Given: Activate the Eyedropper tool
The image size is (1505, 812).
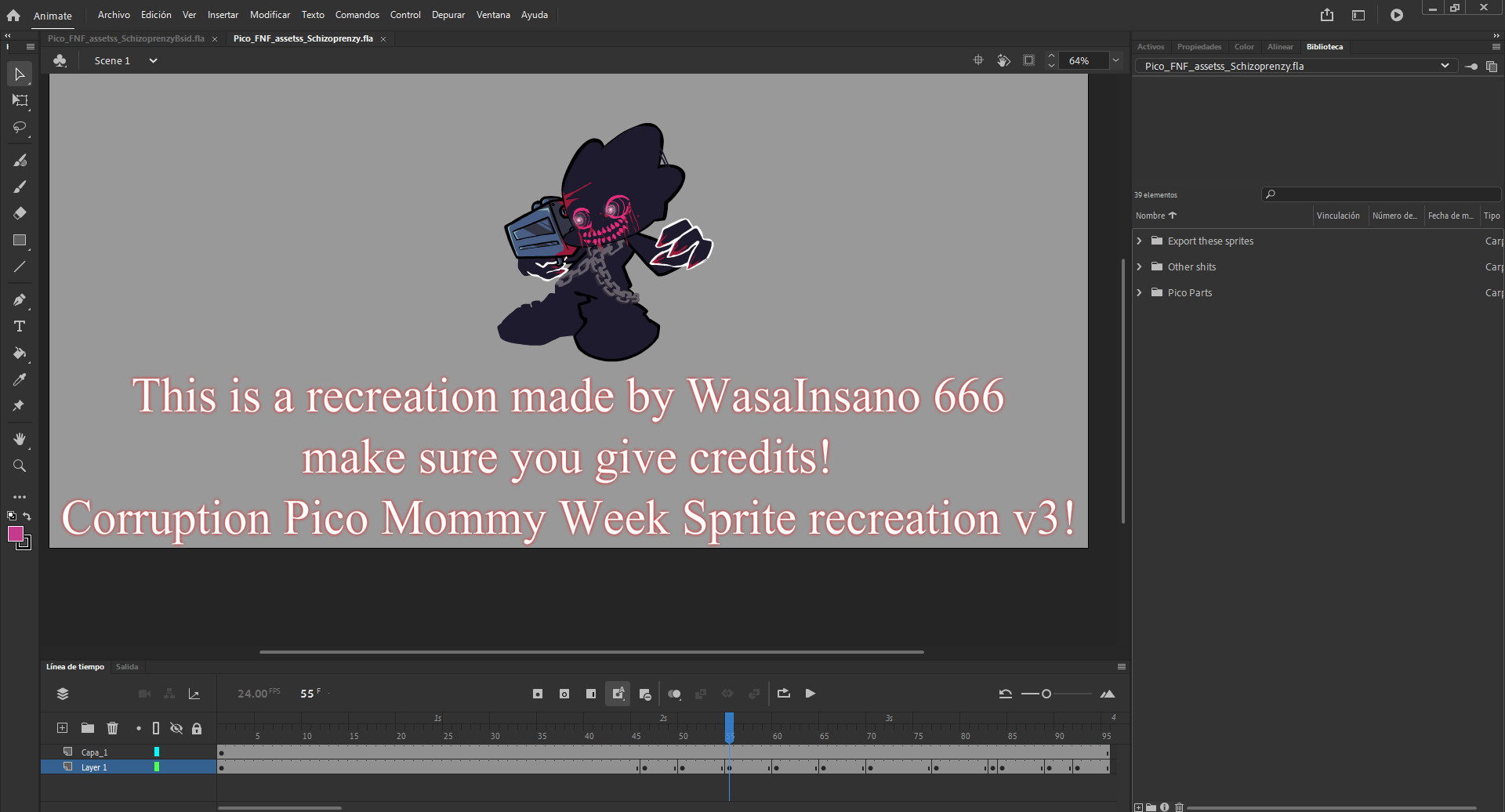Looking at the screenshot, I should [20, 379].
